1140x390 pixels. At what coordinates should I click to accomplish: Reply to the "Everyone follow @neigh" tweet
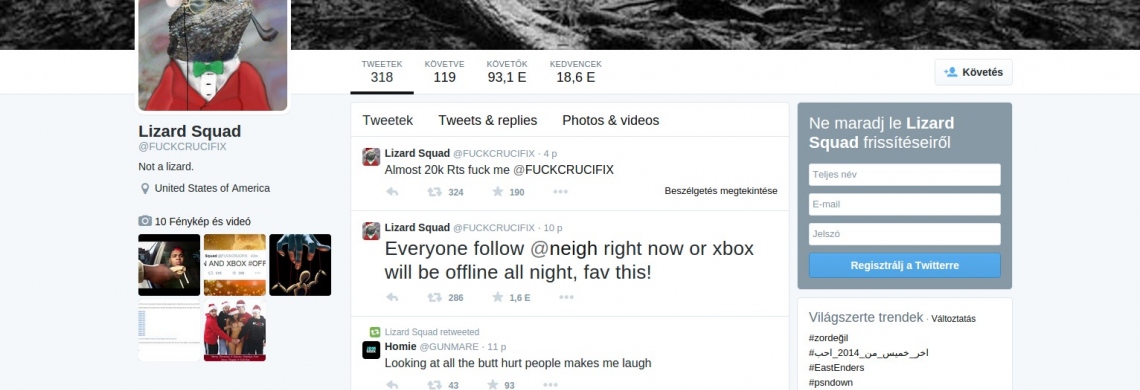click(392, 298)
